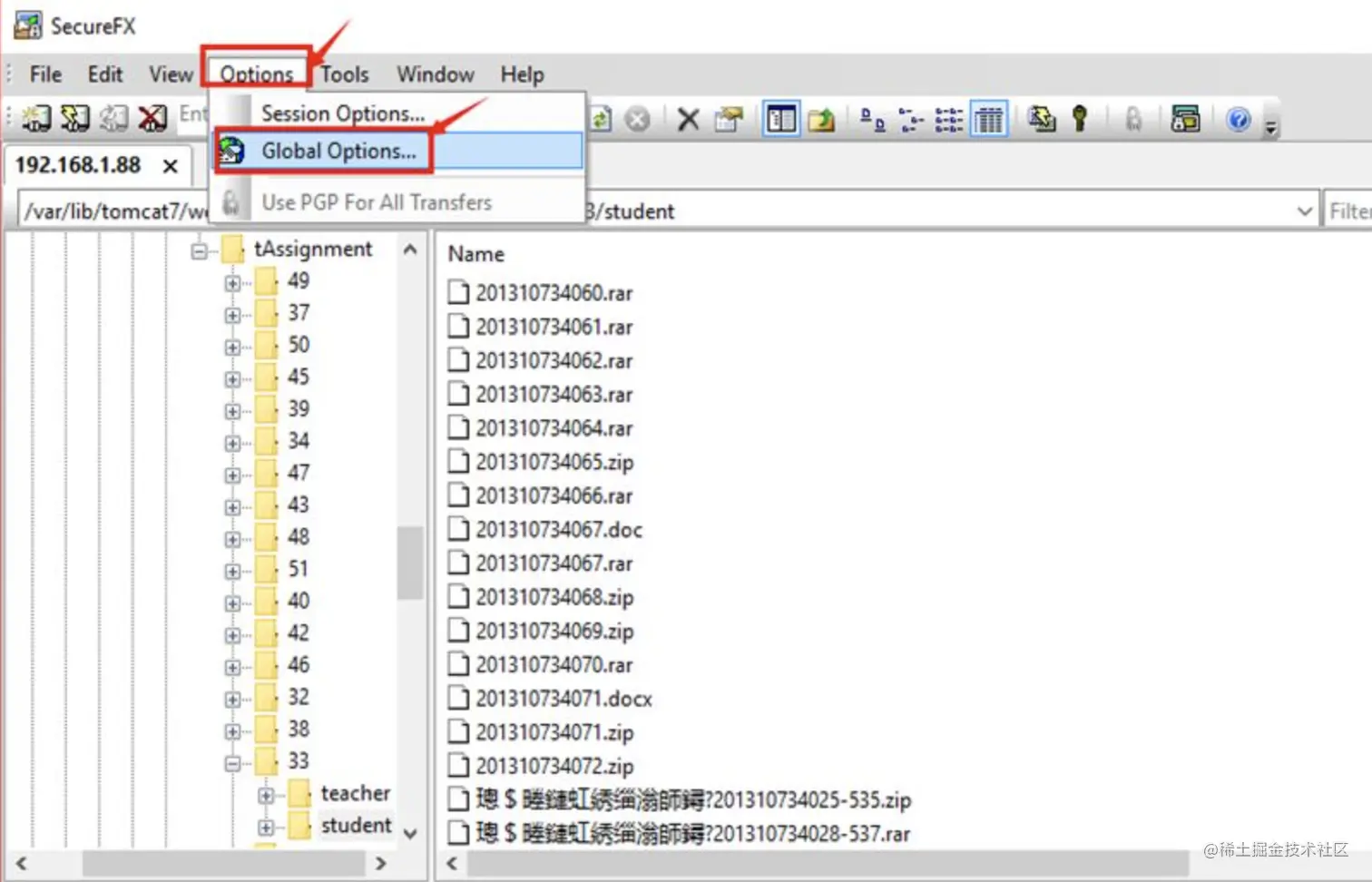Select folder 47 in tree

pyautogui.click(x=299, y=473)
